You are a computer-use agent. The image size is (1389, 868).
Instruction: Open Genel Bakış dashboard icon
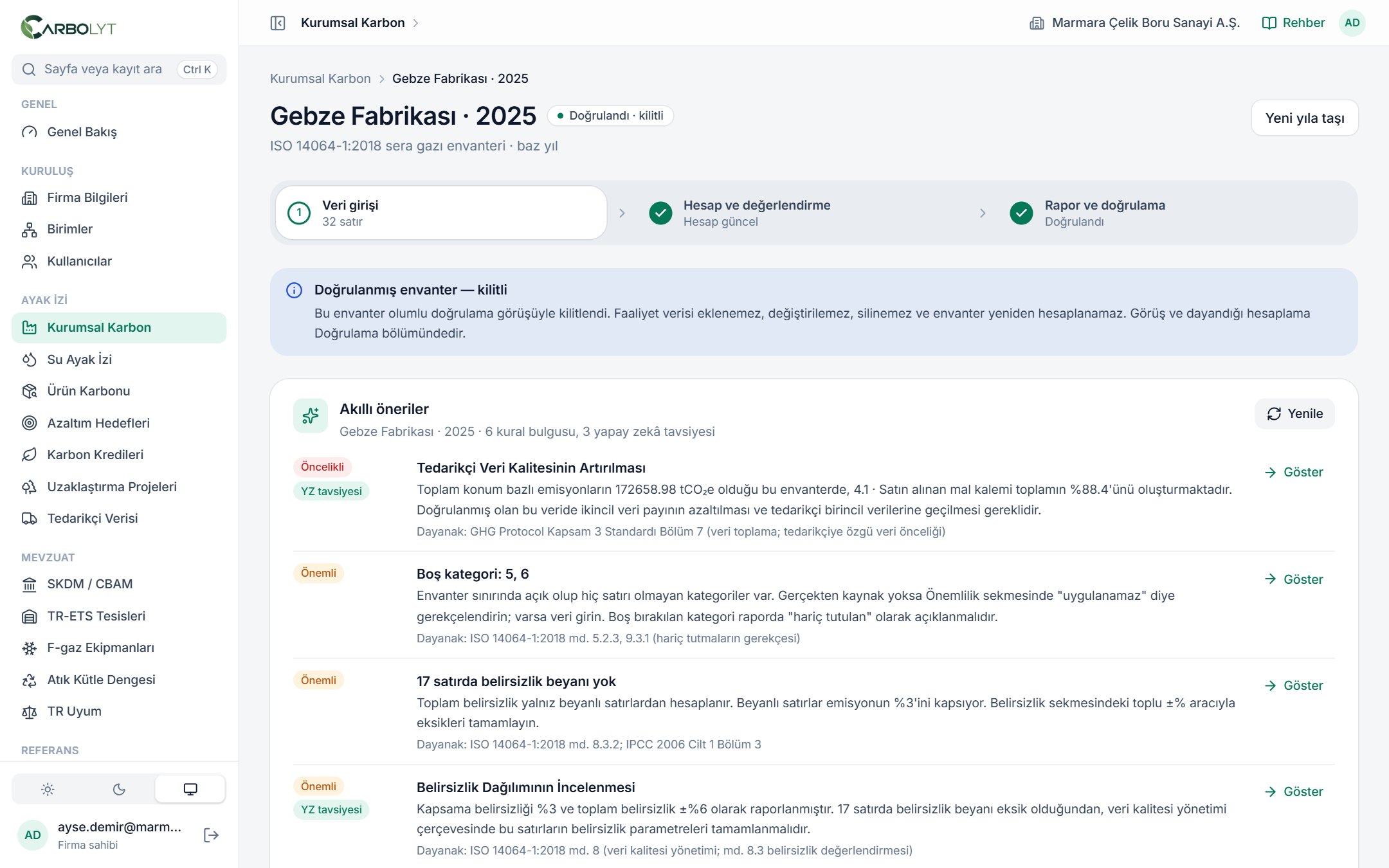coord(30,132)
